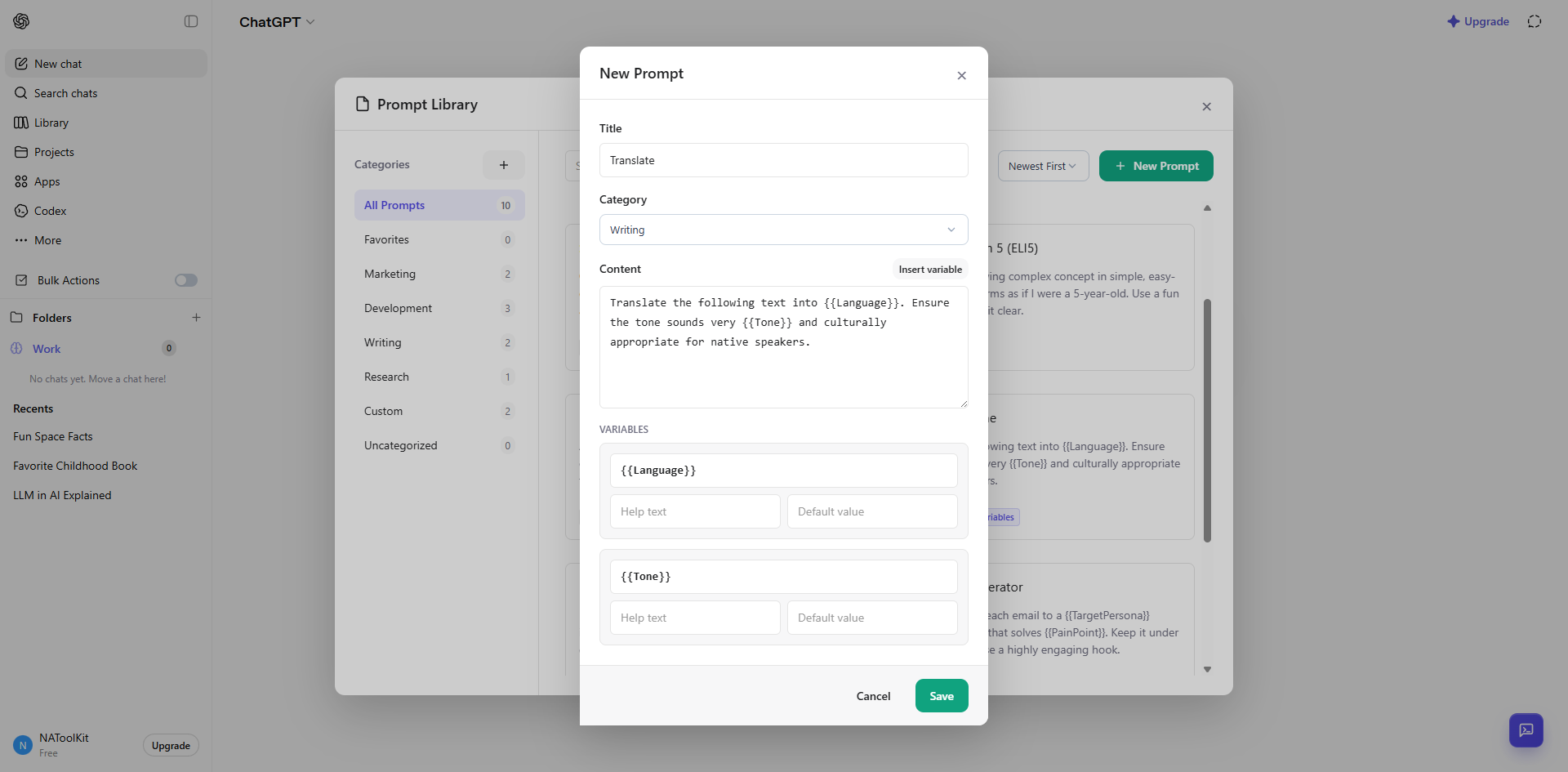The height and width of the screenshot is (772, 1568).
Task: Add a category with the plus button
Action: click(x=504, y=165)
